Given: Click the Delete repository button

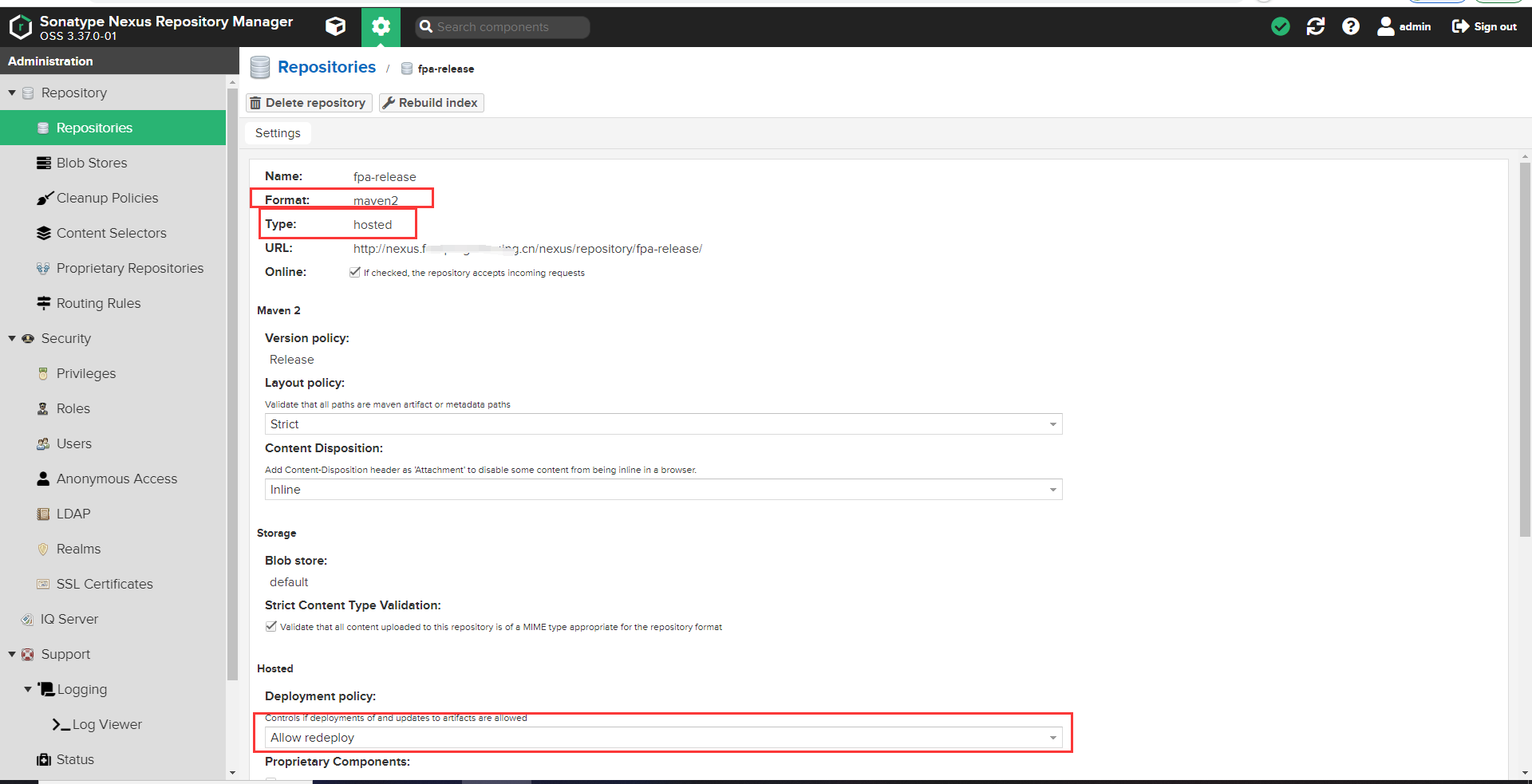Looking at the screenshot, I should (x=309, y=103).
